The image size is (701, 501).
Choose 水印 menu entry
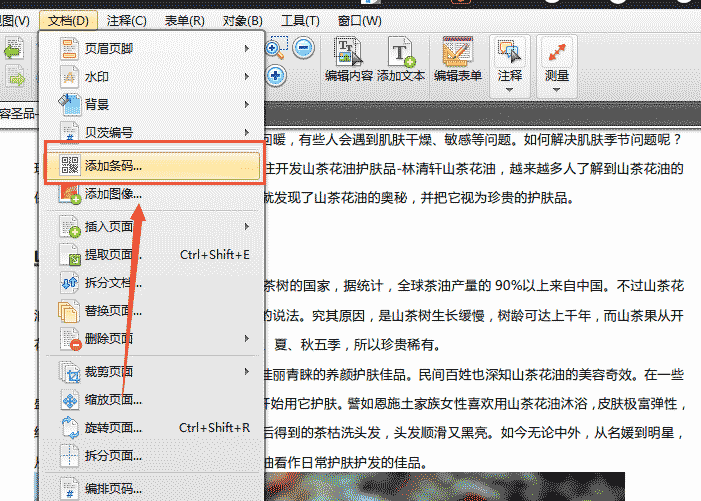(x=152, y=76)
